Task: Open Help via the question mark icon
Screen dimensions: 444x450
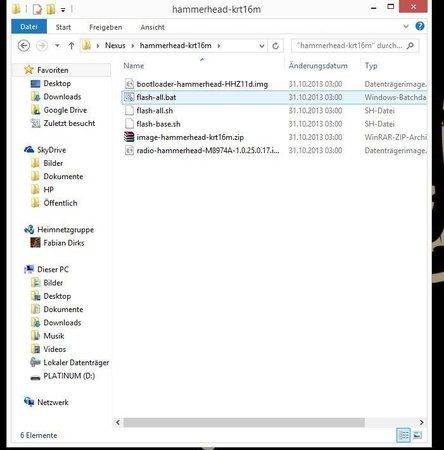Action: tap(420, 26)
